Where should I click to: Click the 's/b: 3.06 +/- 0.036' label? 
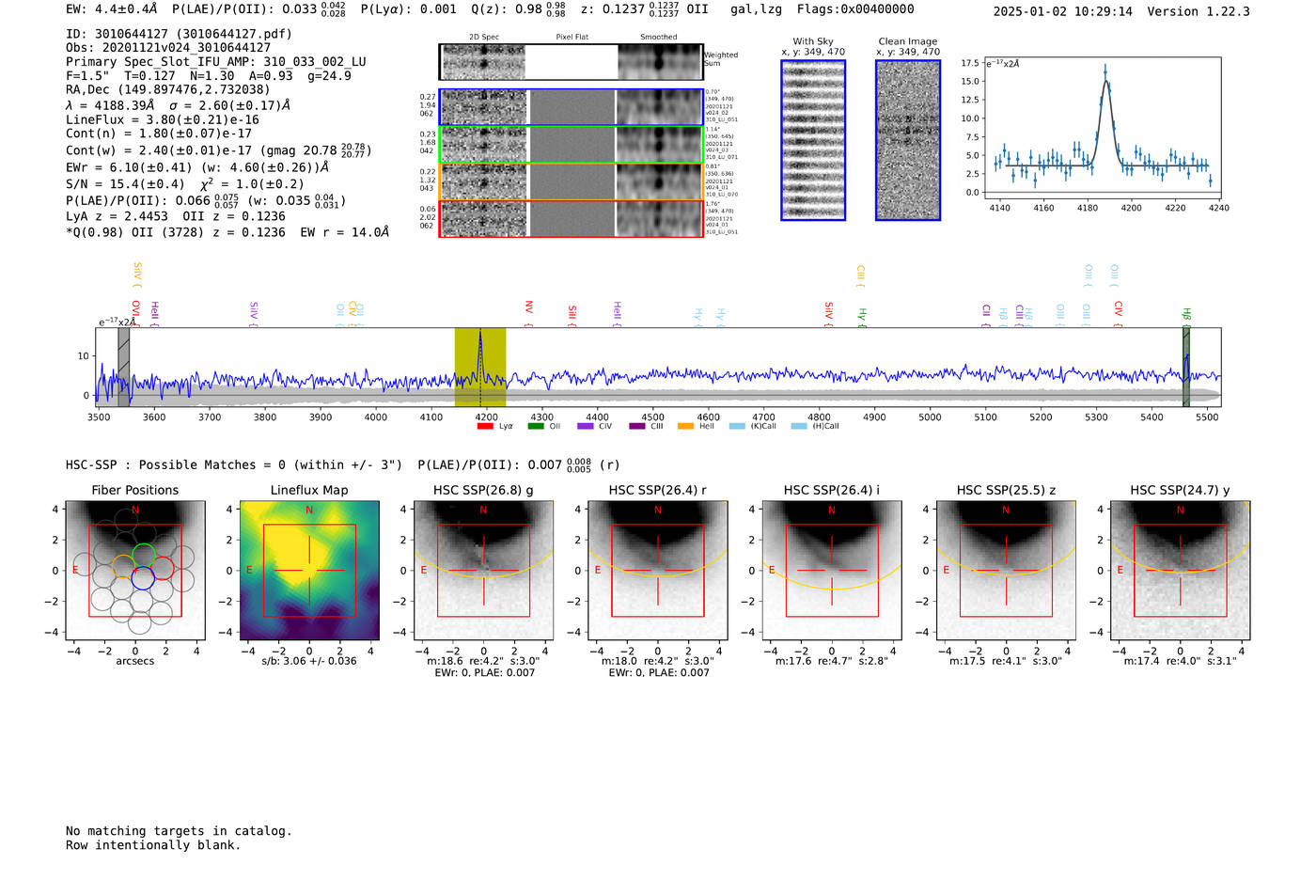tap(309, 661)
